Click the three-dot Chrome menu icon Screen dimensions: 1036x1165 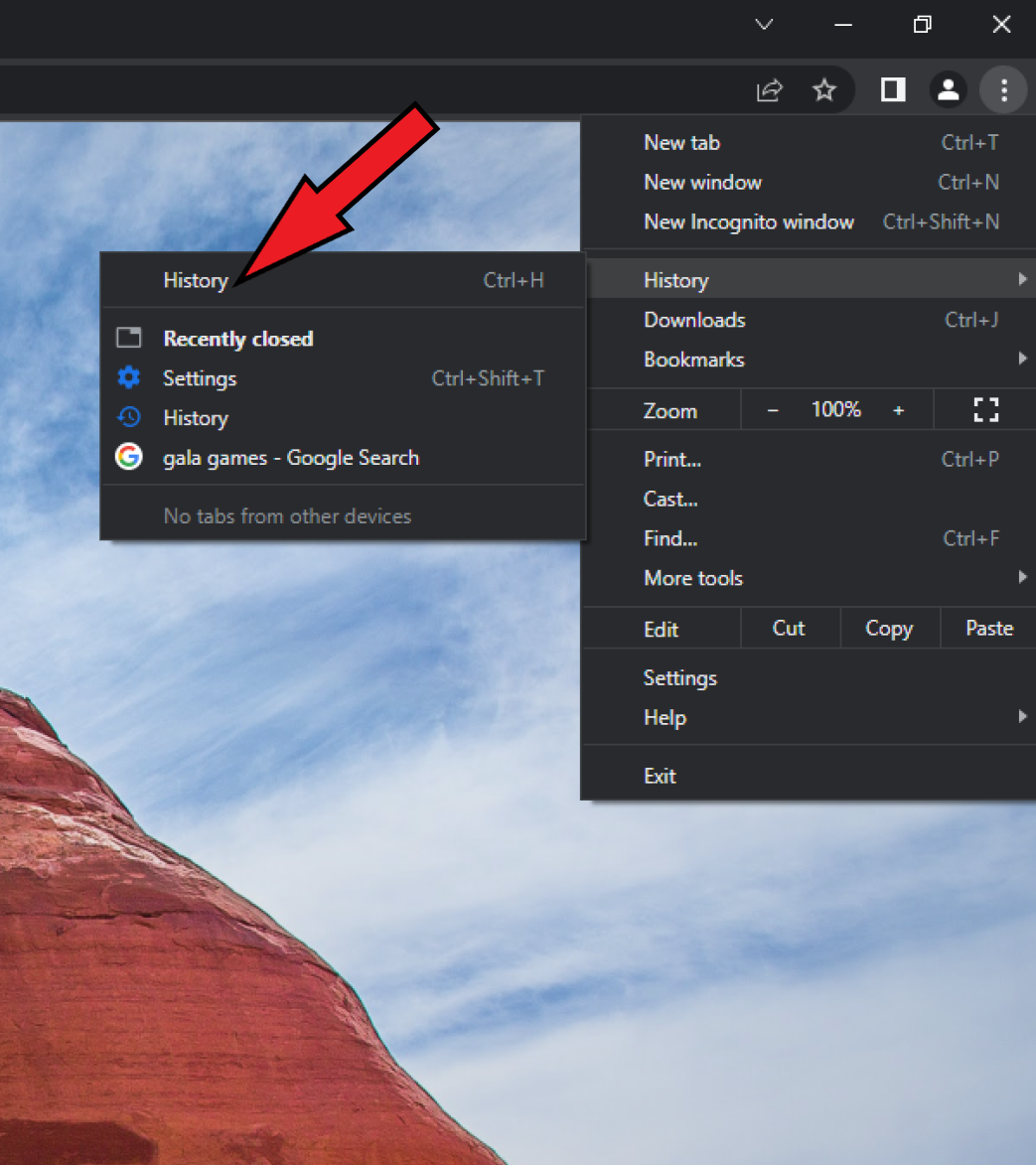tap(1003, 90)
